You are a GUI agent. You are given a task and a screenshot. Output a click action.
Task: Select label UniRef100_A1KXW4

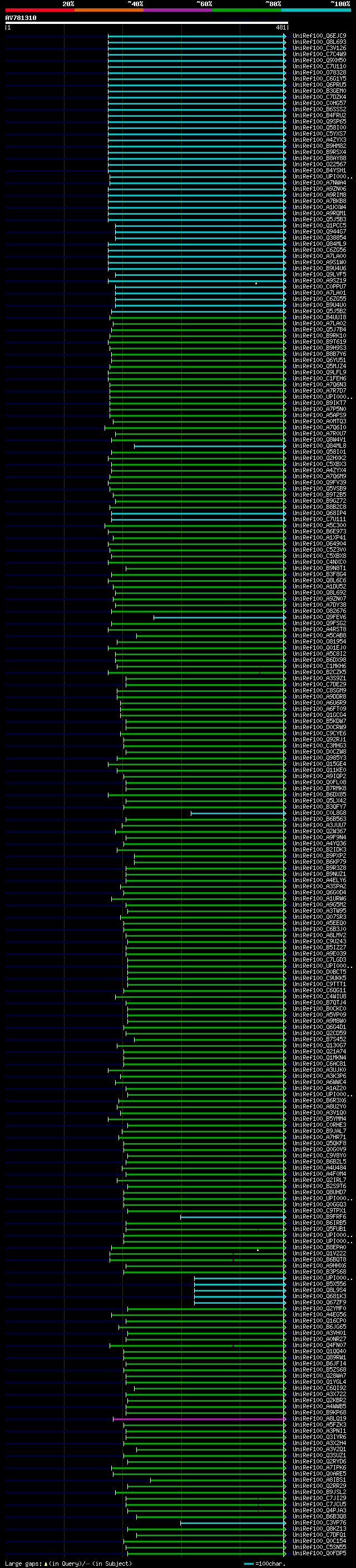click(319, 207)
